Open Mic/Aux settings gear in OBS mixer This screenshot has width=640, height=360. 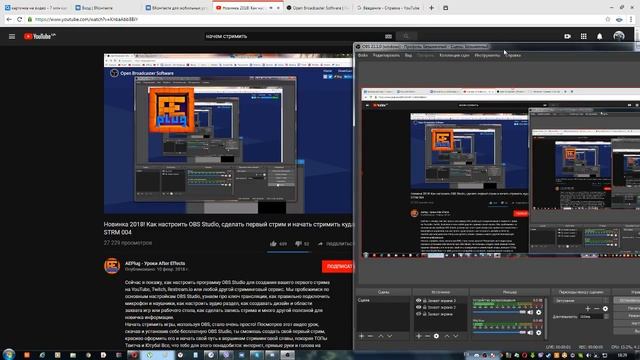[x=538, y=333]
